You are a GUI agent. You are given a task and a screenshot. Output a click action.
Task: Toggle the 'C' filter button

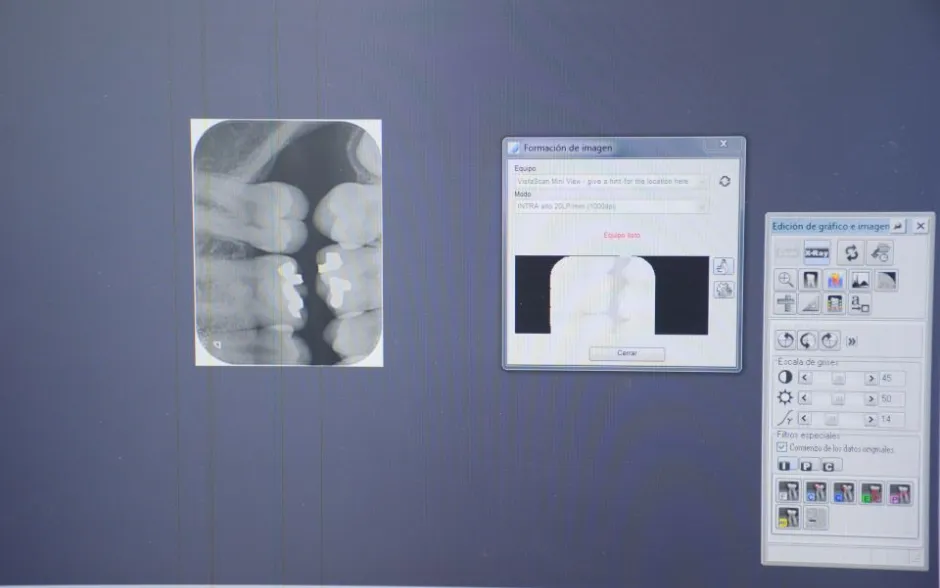(831, 466)
